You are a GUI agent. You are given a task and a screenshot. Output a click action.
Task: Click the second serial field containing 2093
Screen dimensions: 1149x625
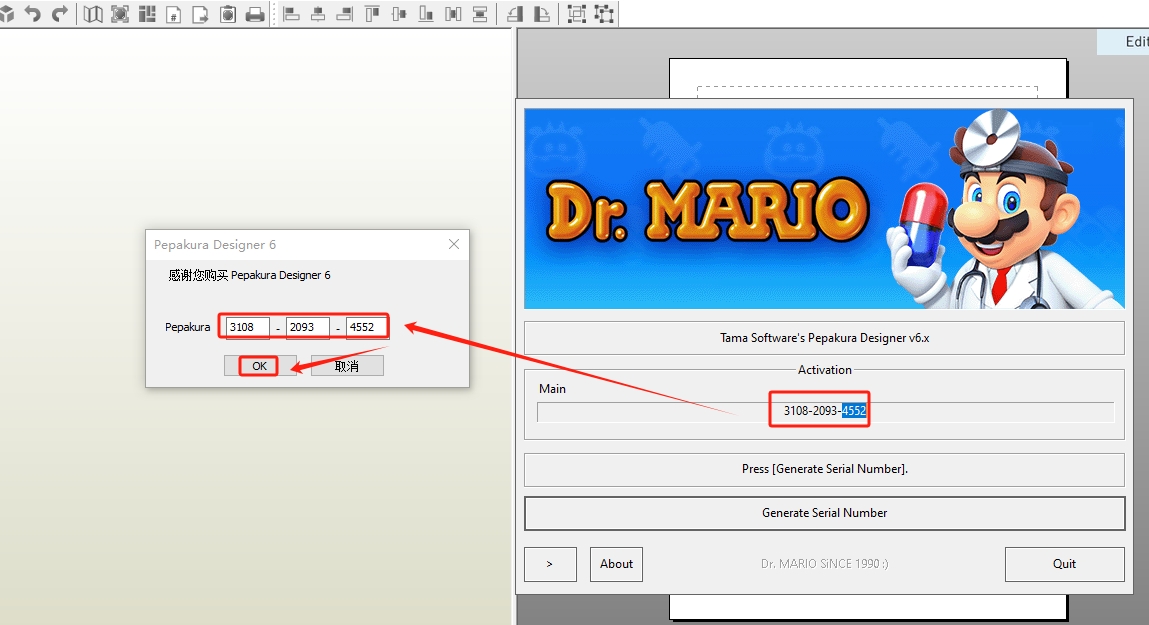click(x=307, y=327)
